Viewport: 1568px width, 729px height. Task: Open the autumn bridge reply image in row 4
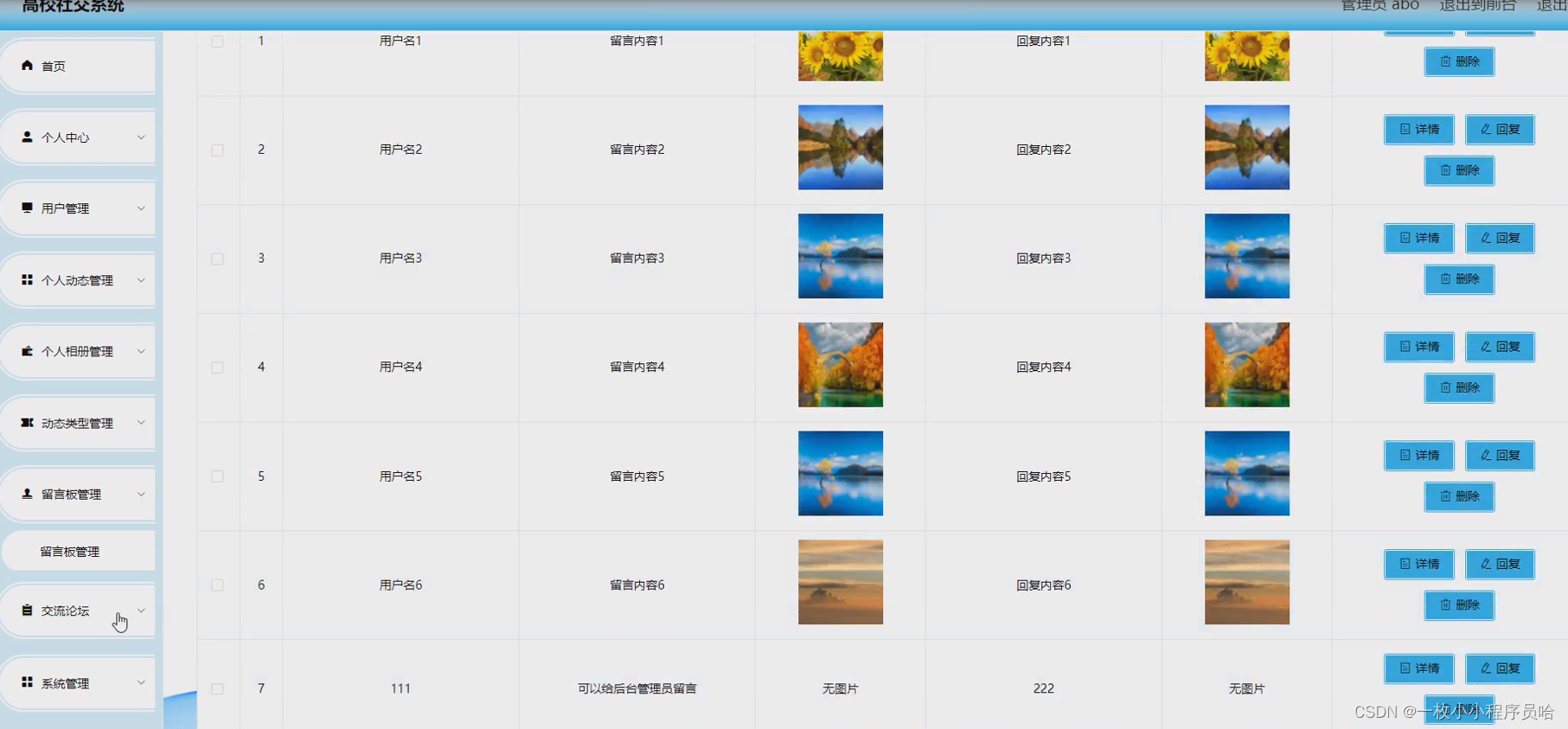point(1247,365)
